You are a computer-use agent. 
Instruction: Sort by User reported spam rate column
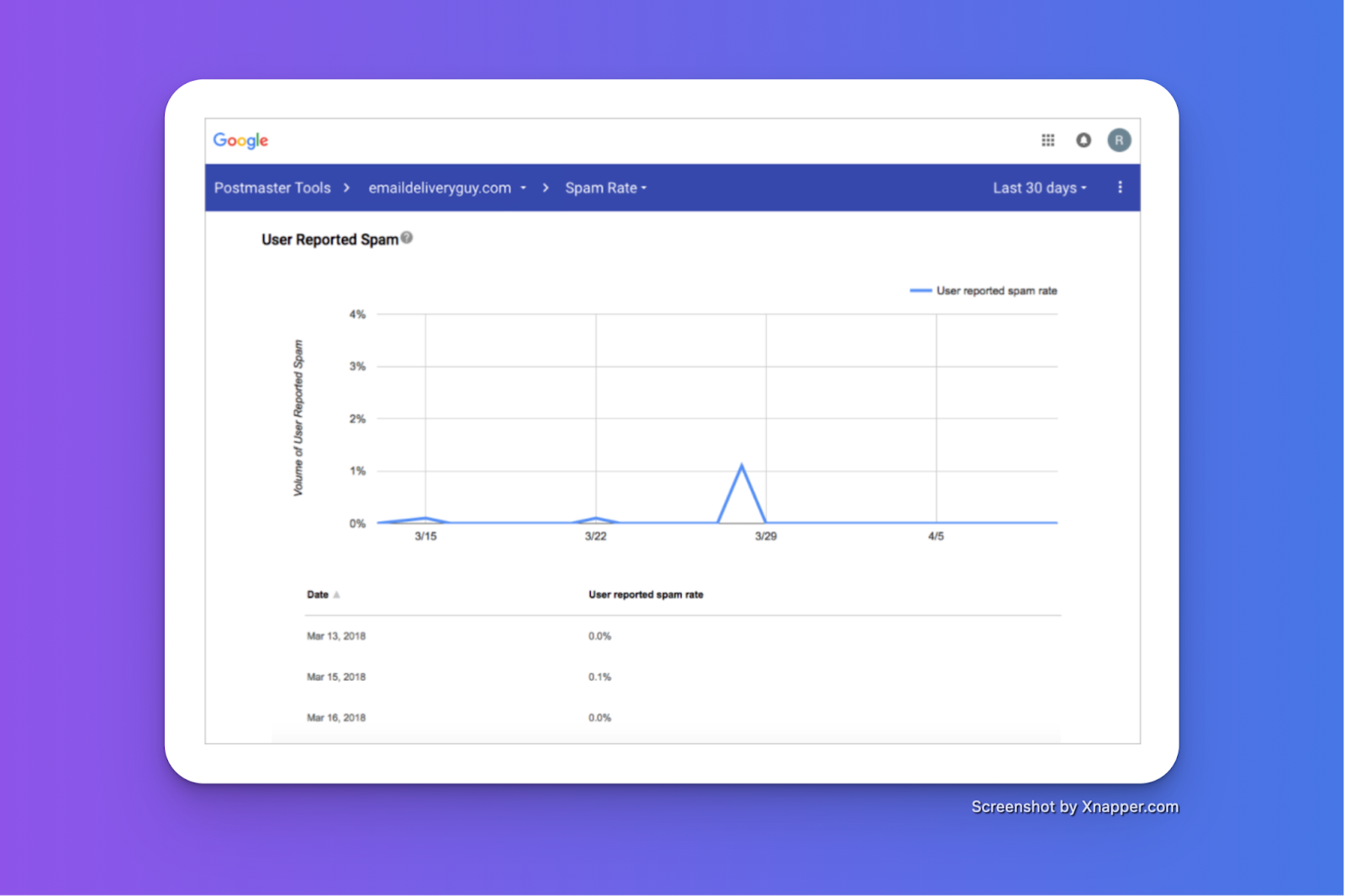click(646, 595)
